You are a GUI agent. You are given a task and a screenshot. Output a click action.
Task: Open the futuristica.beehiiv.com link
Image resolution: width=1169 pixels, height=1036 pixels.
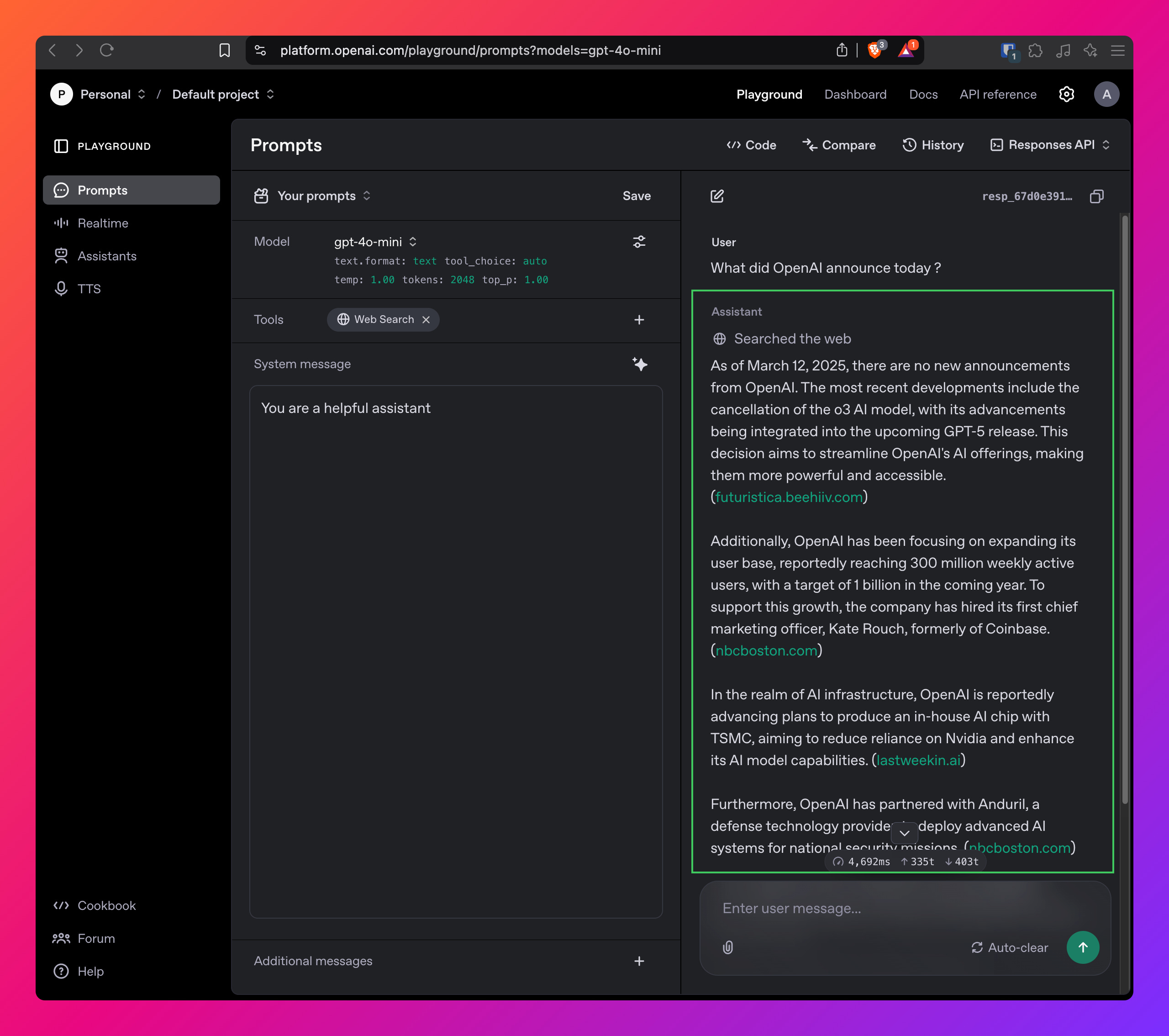[789, 497]
